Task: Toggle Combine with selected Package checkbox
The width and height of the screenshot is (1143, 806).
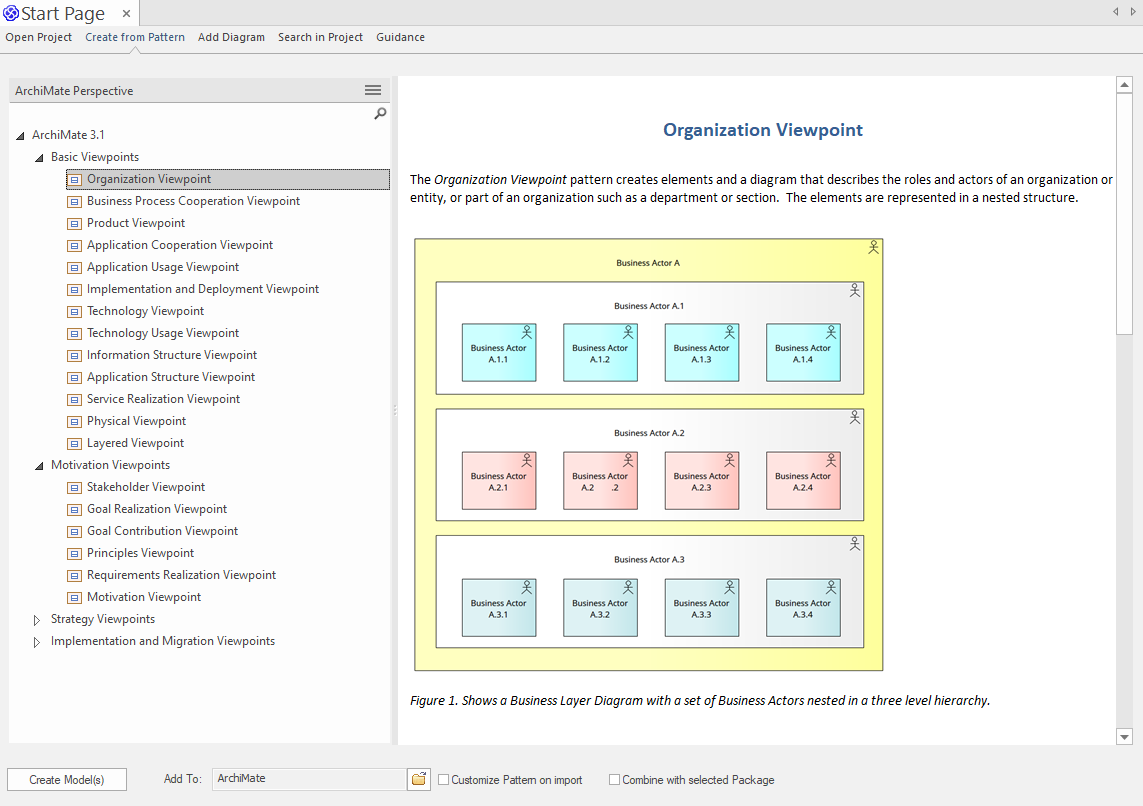Action: pos(614,780)
